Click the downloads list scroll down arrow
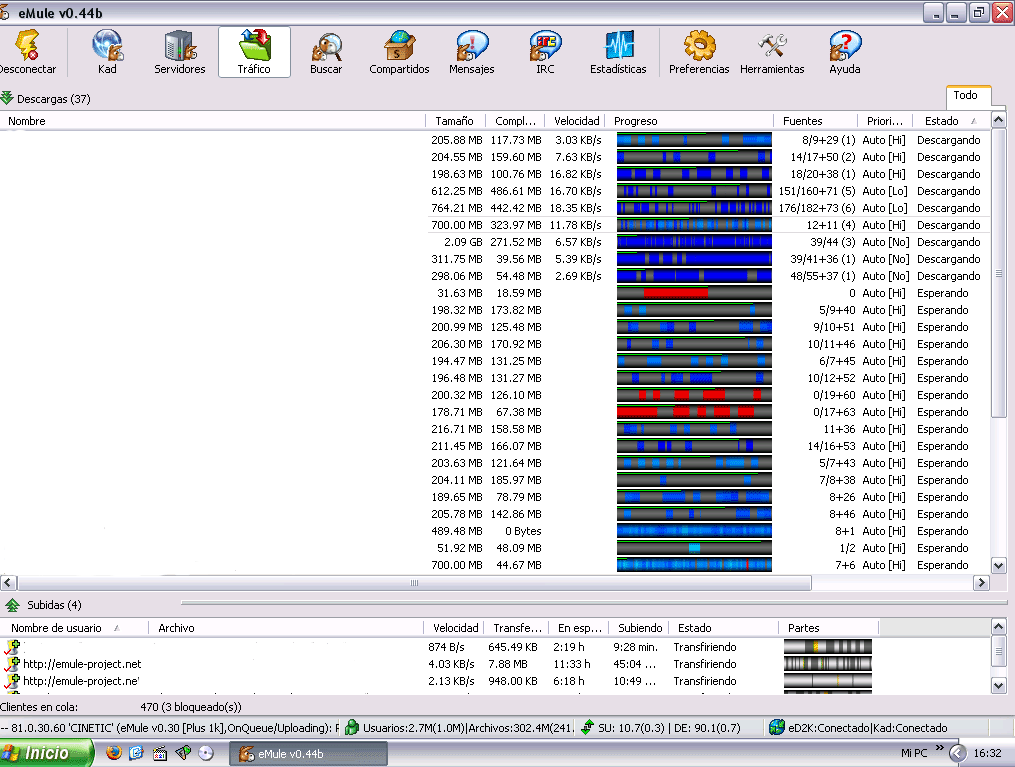 point(998,566)
